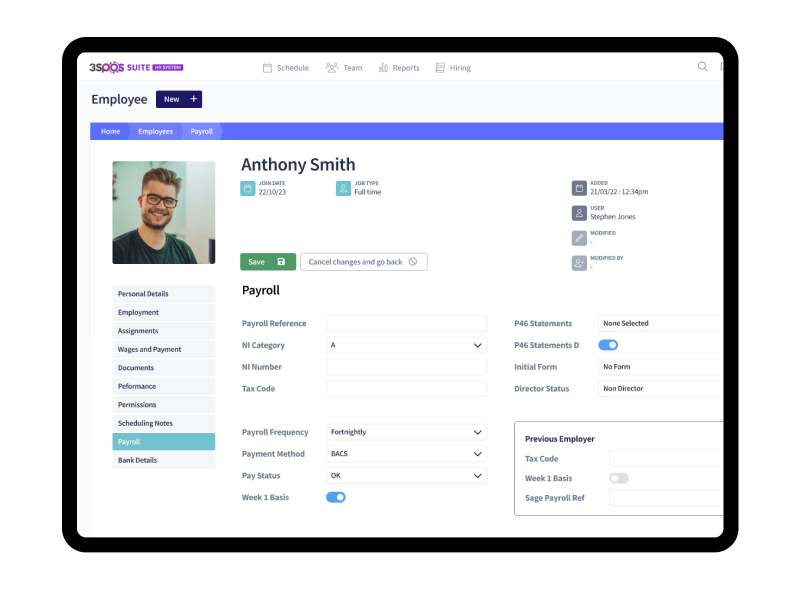Click Cancel changes and go back
This screenshot has width=800, height=590.
click(363, 262)
